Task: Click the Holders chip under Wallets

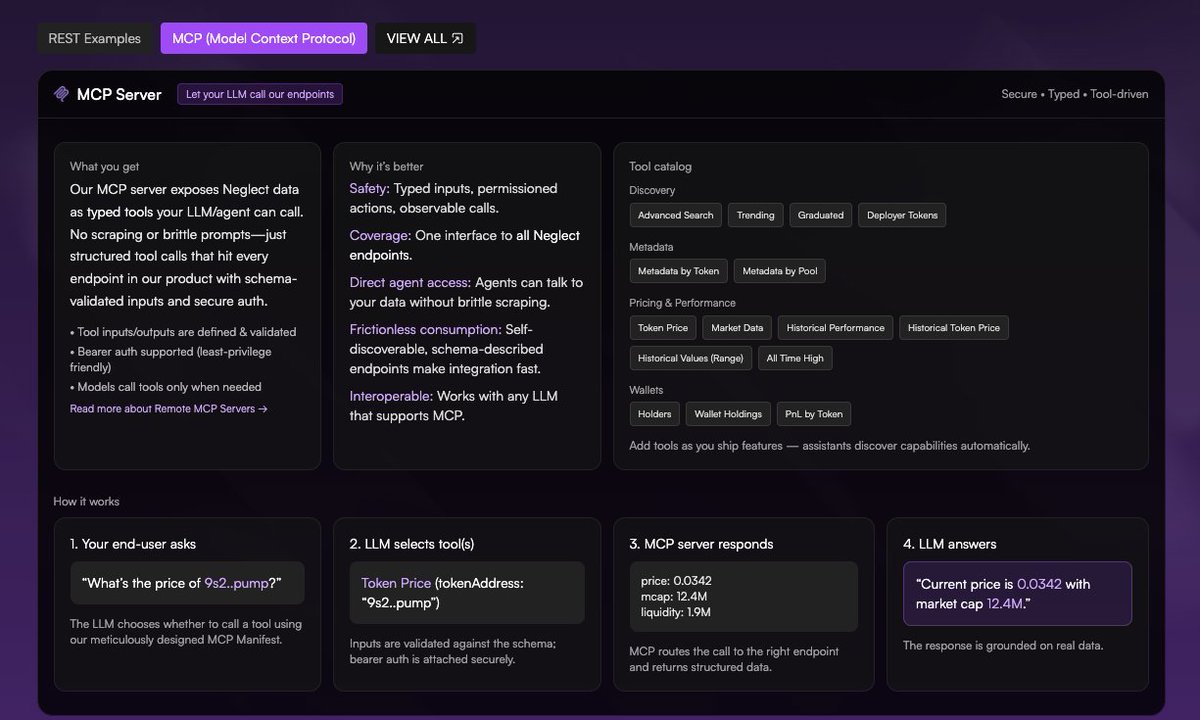Action: coord(655,414)
